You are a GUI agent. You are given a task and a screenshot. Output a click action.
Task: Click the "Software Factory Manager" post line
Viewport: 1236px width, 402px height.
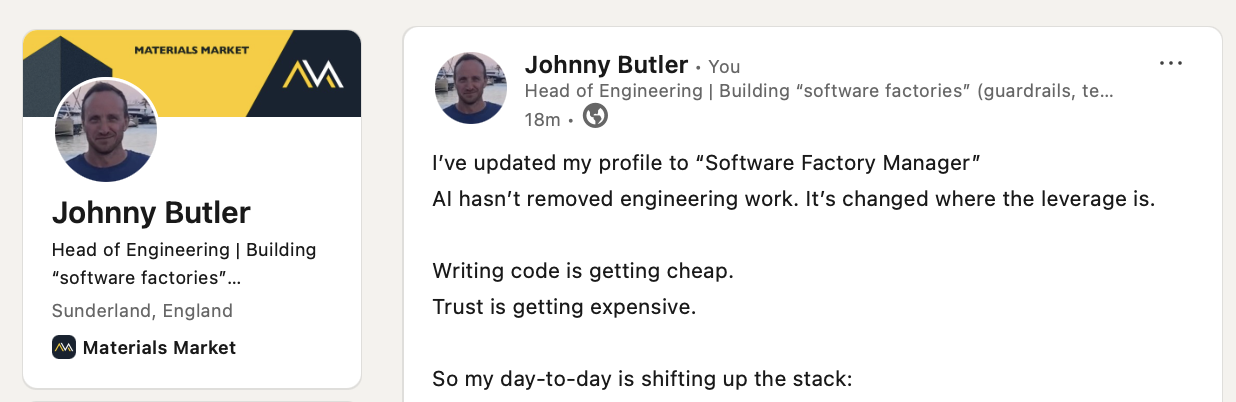coord(705,161)
